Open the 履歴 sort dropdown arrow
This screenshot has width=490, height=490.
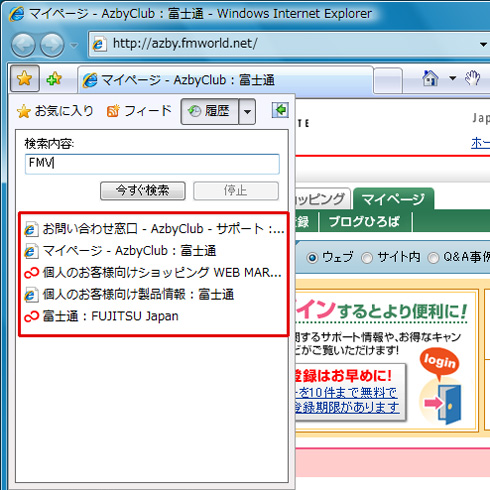pos(247,111)
